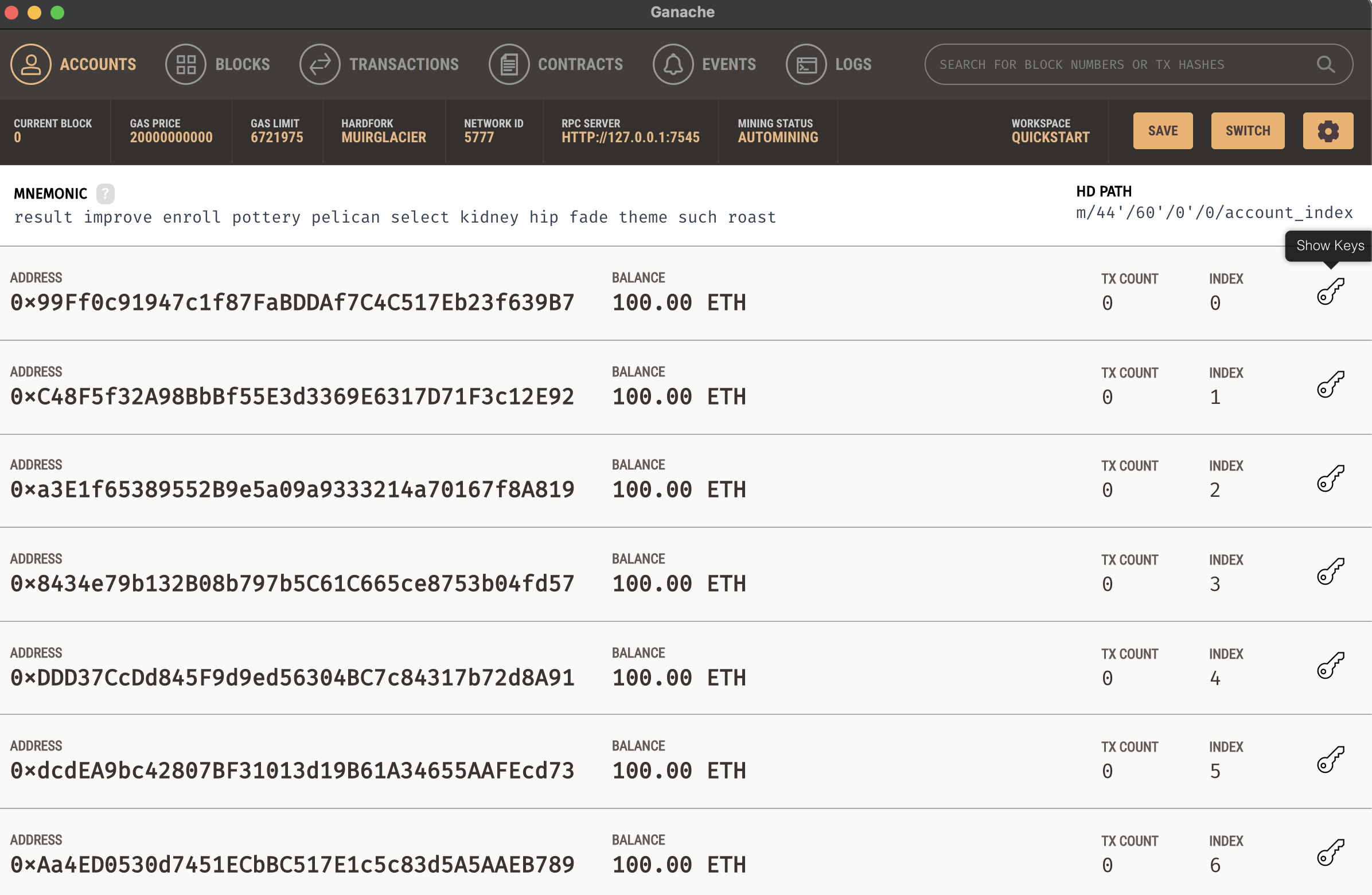
Task: Click the current block value 0
Action: [17, 137]
